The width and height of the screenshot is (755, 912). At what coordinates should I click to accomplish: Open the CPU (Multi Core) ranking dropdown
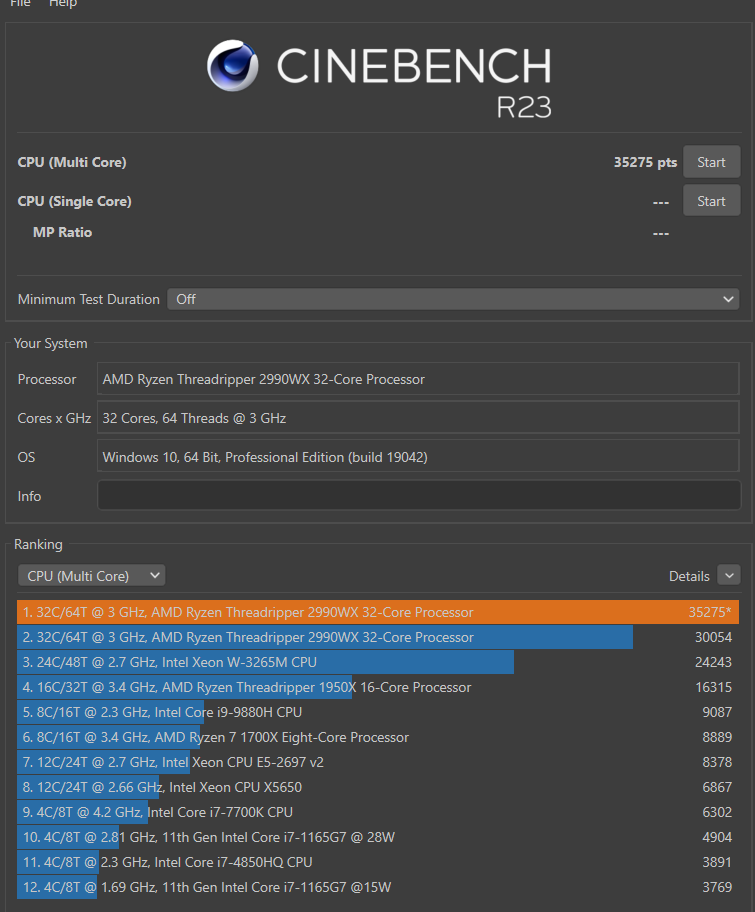coord(92,576)
